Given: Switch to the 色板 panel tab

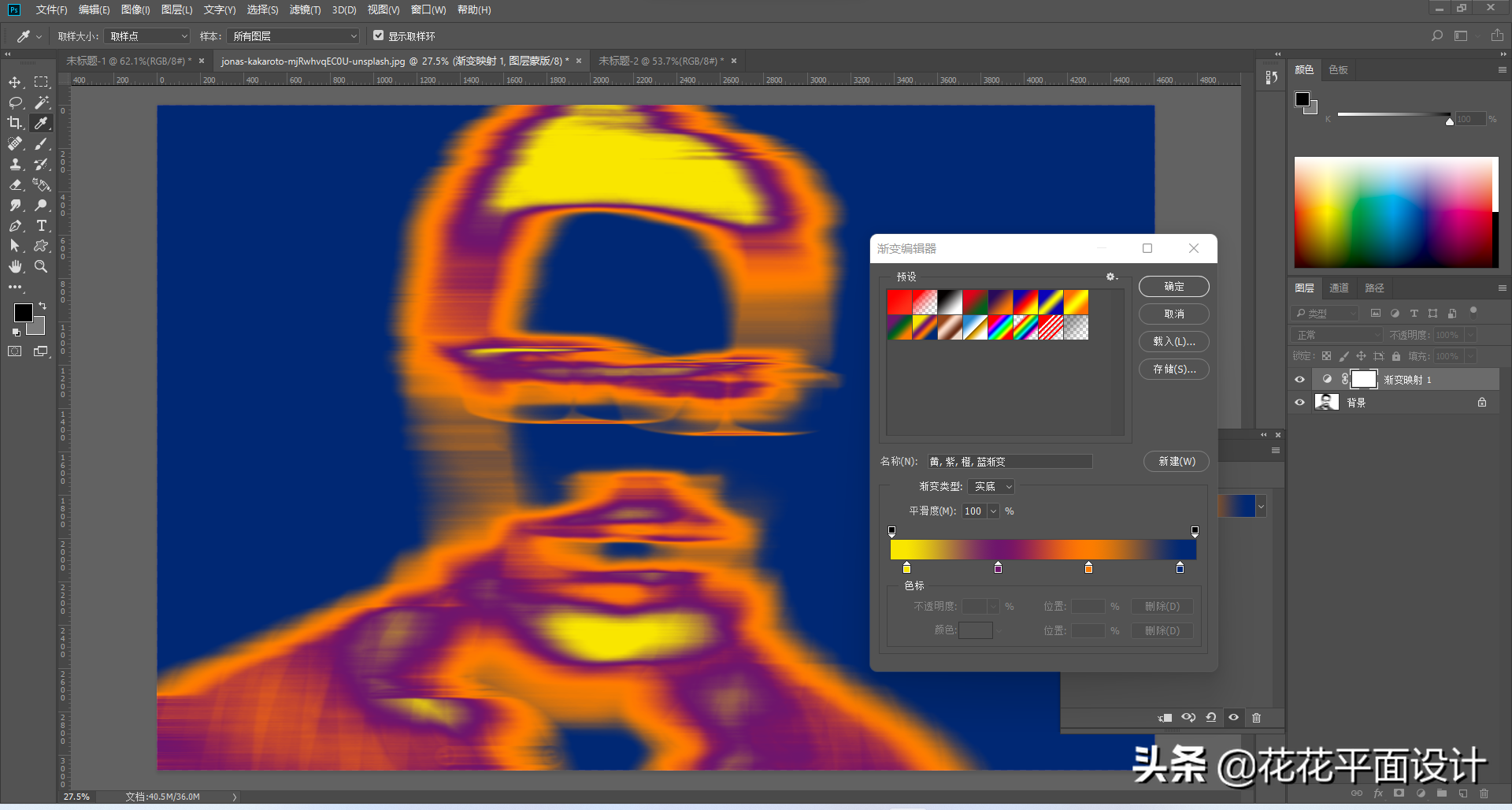Looking at the screenshot, I should [1338, 69].
